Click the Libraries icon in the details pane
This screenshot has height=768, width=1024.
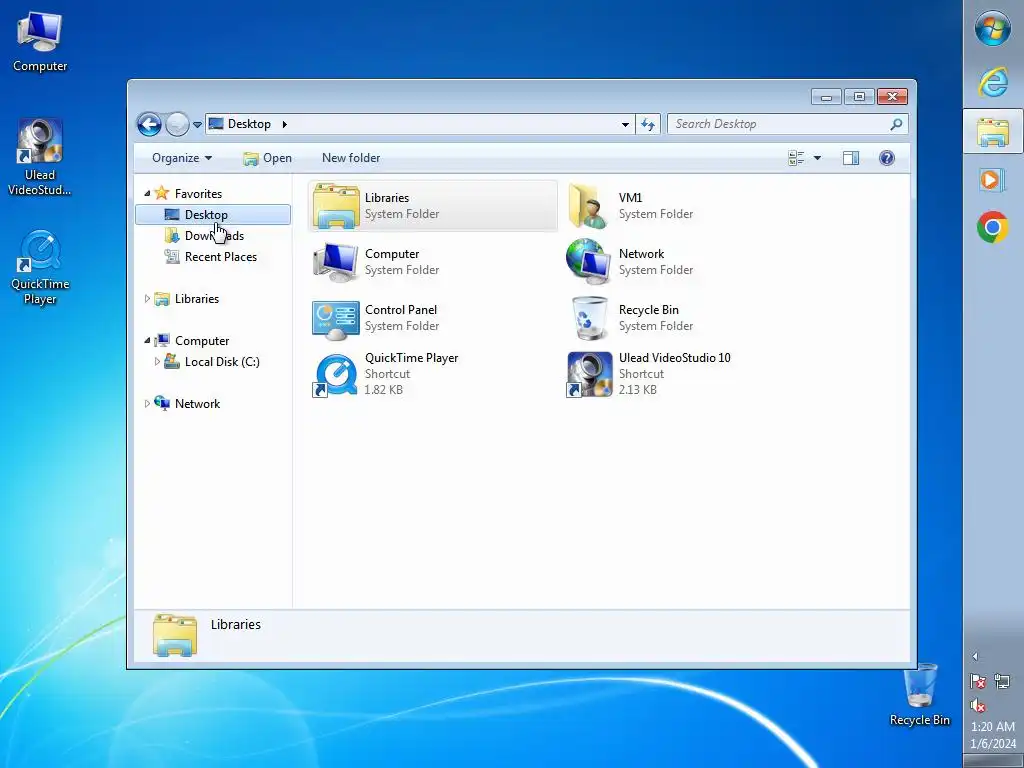tap(174, 635)
